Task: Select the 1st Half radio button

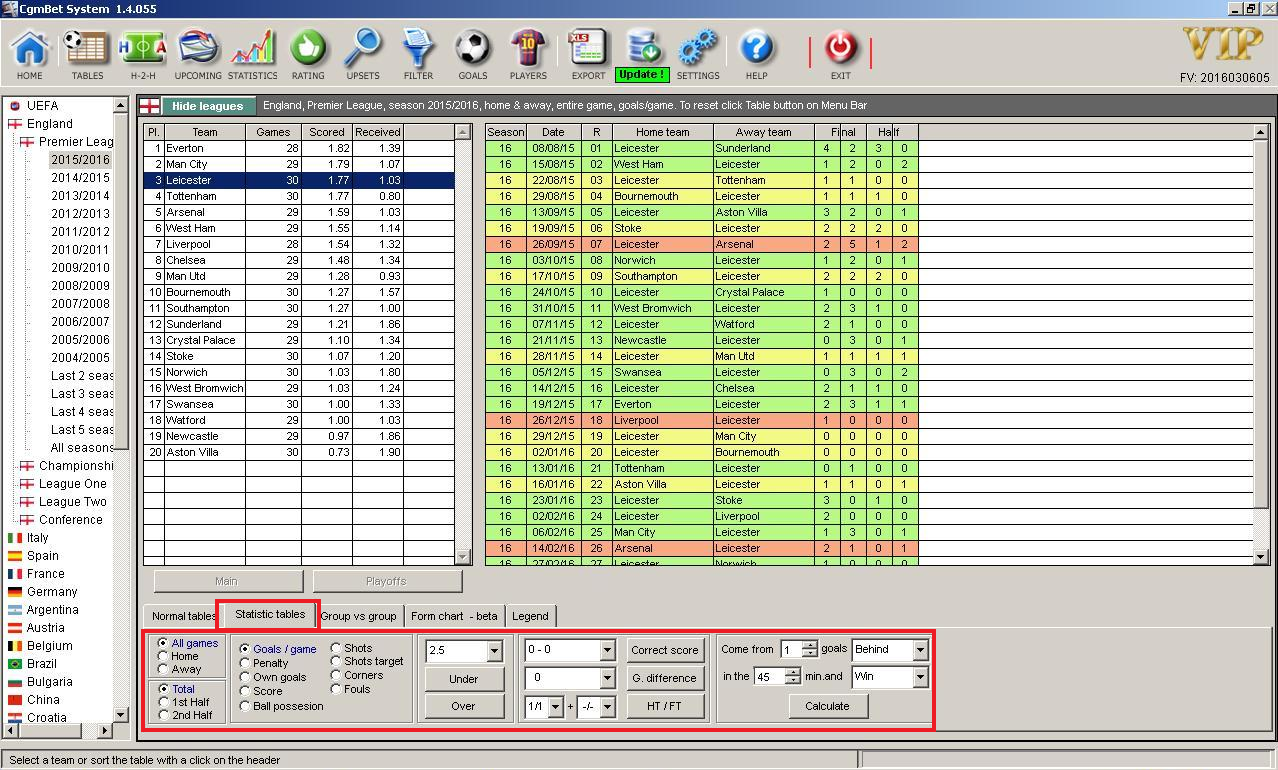Action: 164,702
